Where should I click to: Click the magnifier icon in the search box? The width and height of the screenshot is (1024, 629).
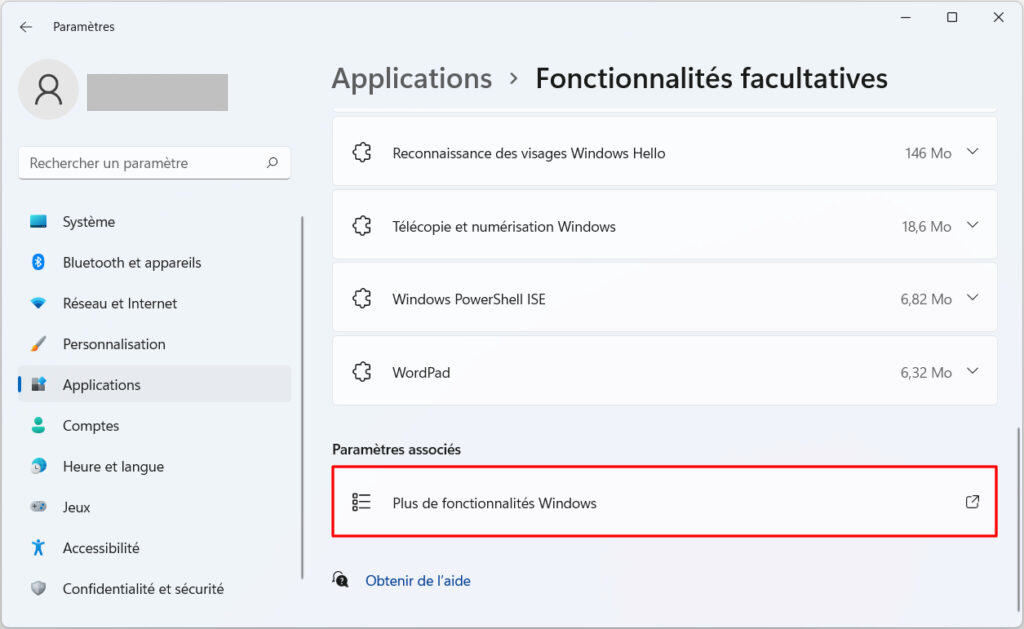coord(272,163)
